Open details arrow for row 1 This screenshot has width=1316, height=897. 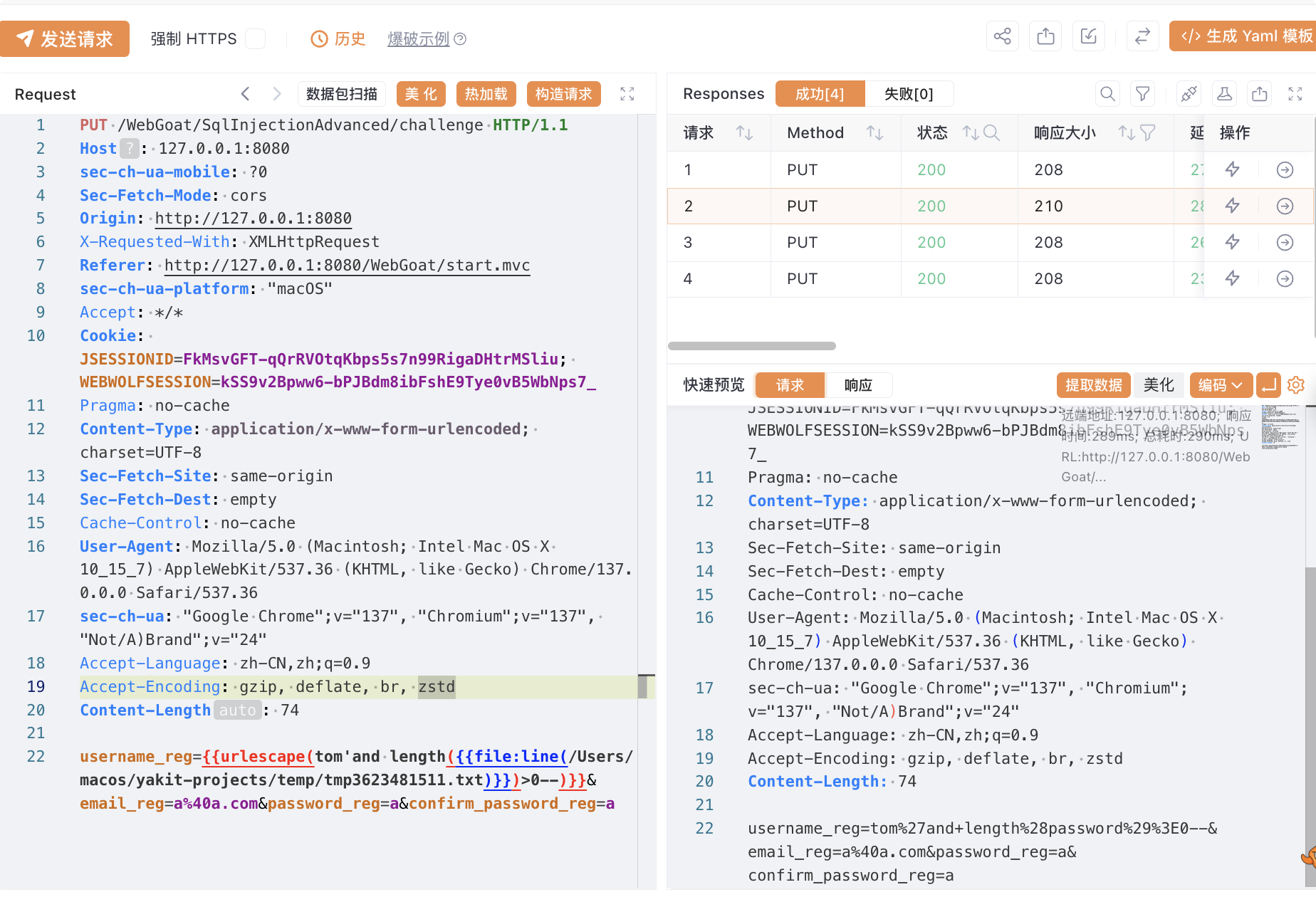pos(1285,169)
